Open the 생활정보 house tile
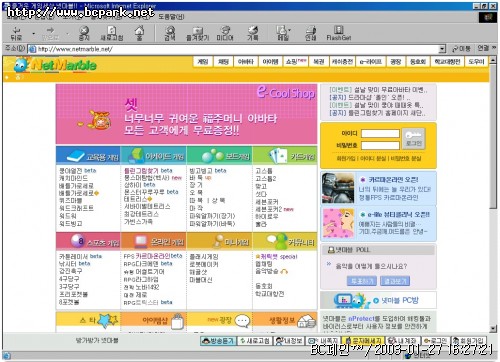Screen dimensions: 500x362 tap(285, 321)
